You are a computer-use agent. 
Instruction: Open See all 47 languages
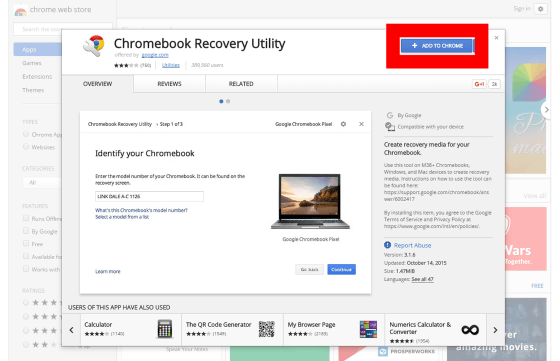422,279
